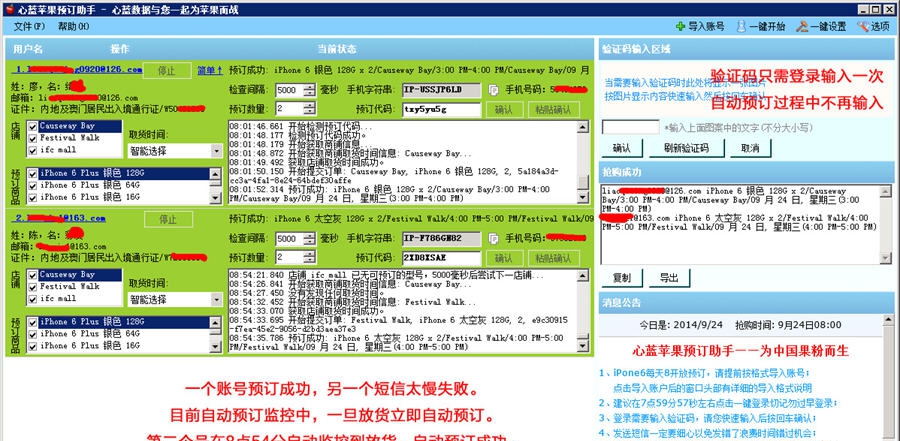Click the 消息公告 panel scrollbar
This screenshot has width=900, height=441.
click(890, 377)
